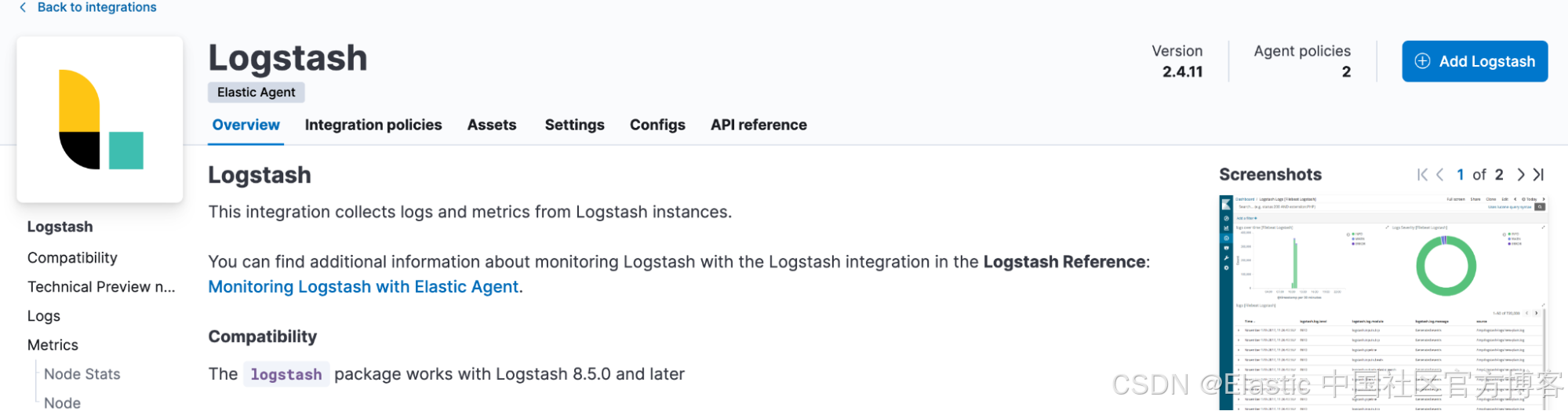1568x411 pixels.
Task: Click the Agent policies count 2
Action: coord(1346,71)
